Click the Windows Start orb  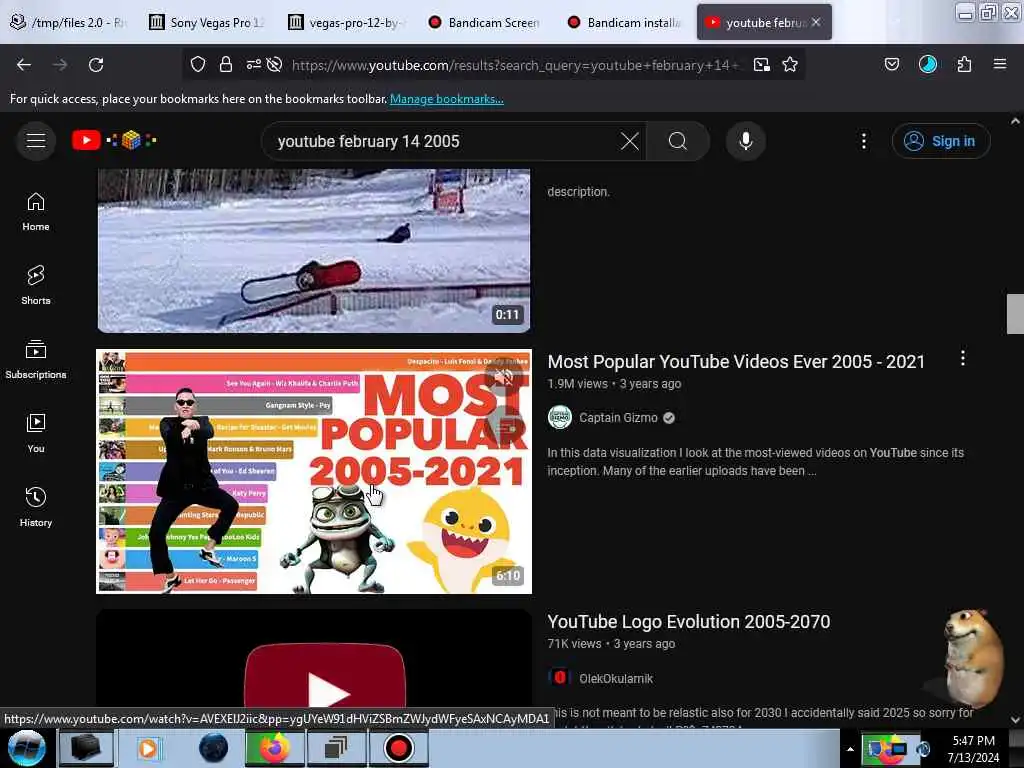click(x=27, y=748)
